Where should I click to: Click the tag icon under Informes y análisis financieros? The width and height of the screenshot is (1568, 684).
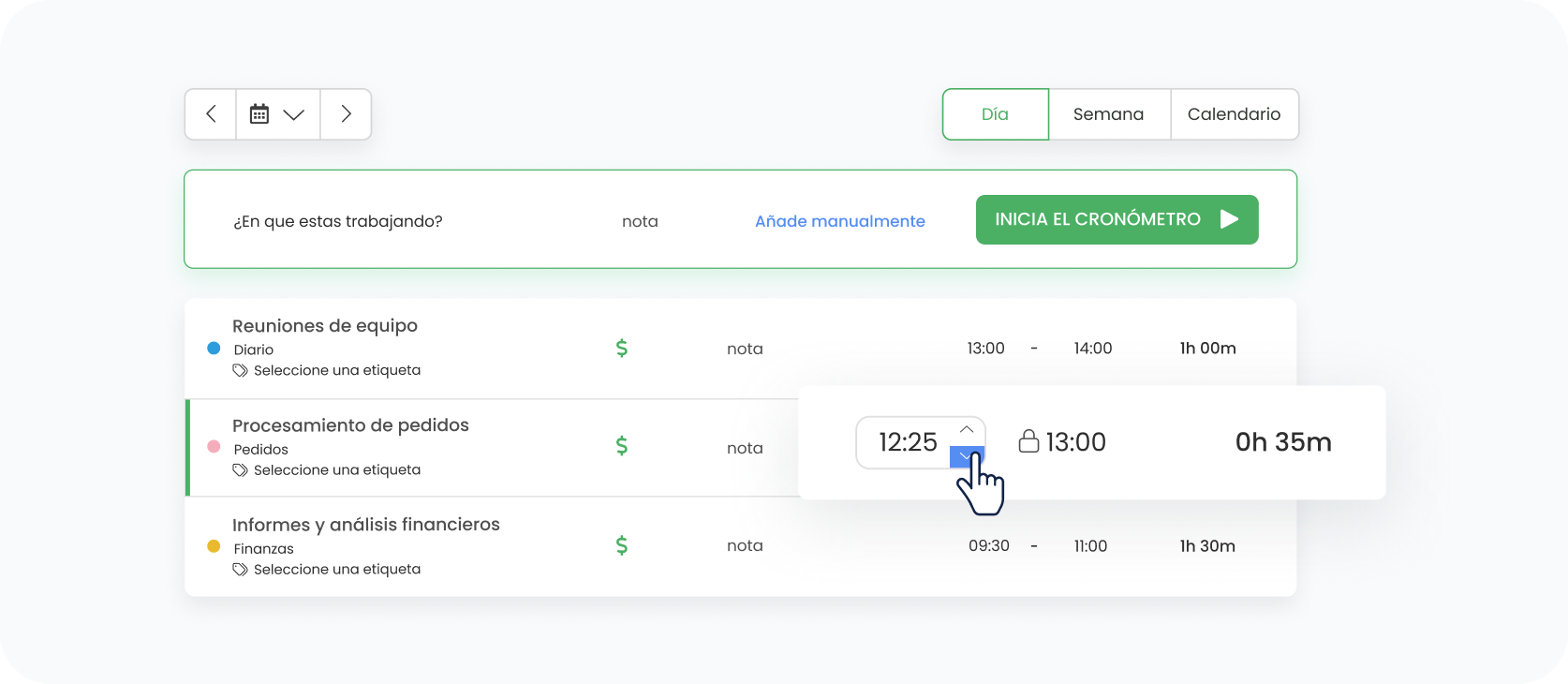click(x=240, y=570)
